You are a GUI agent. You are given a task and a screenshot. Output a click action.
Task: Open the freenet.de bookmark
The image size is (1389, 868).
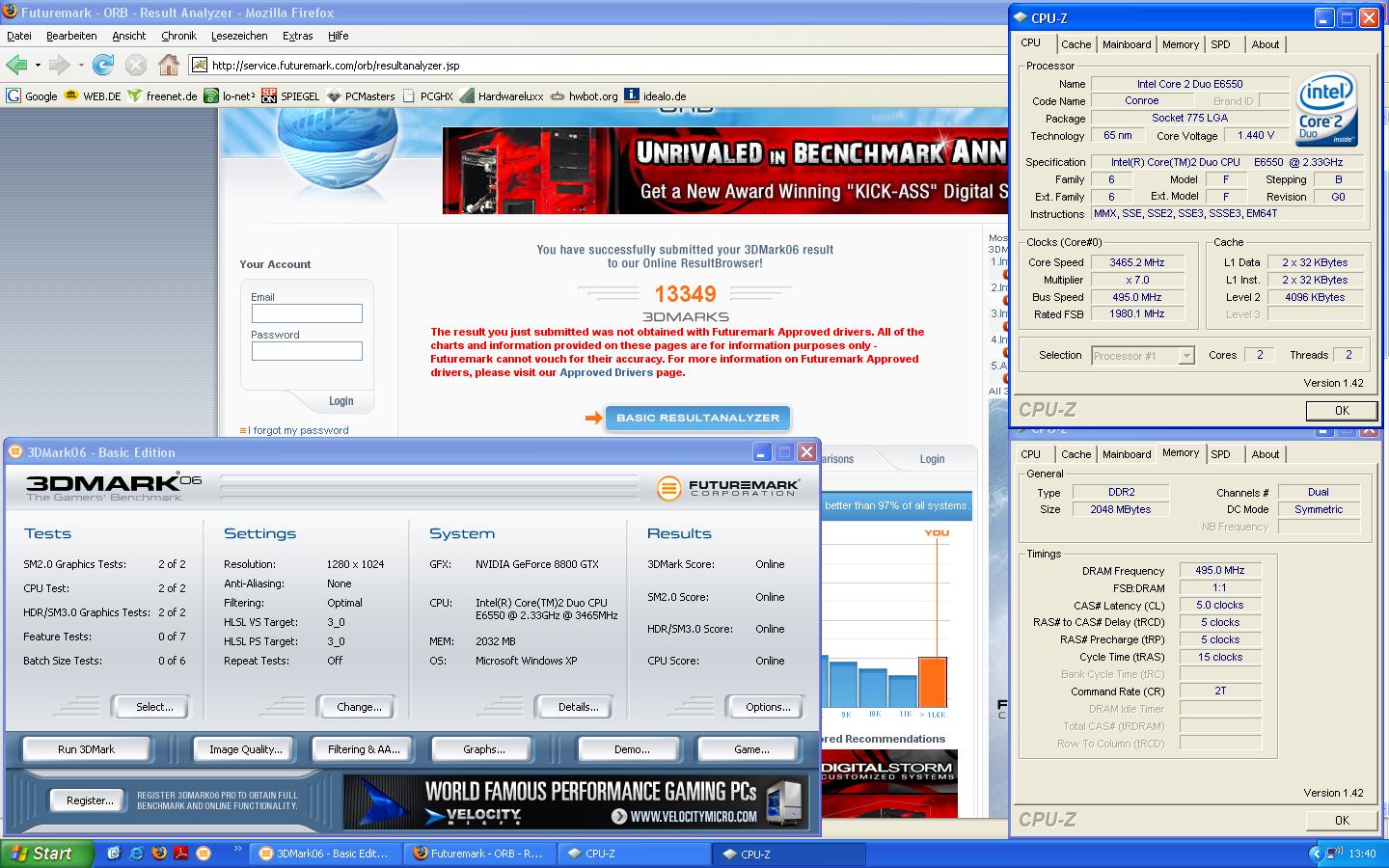(162, 95)
